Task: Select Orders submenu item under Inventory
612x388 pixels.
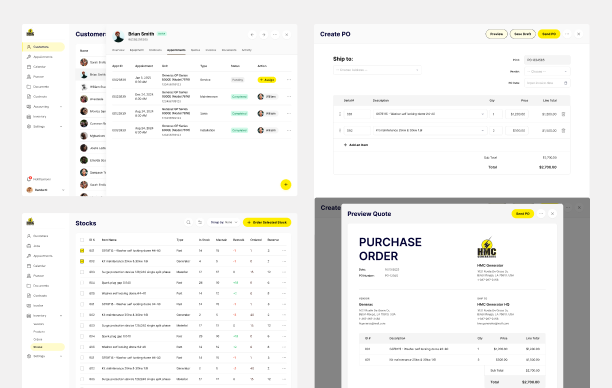Action: pos(38,340)
